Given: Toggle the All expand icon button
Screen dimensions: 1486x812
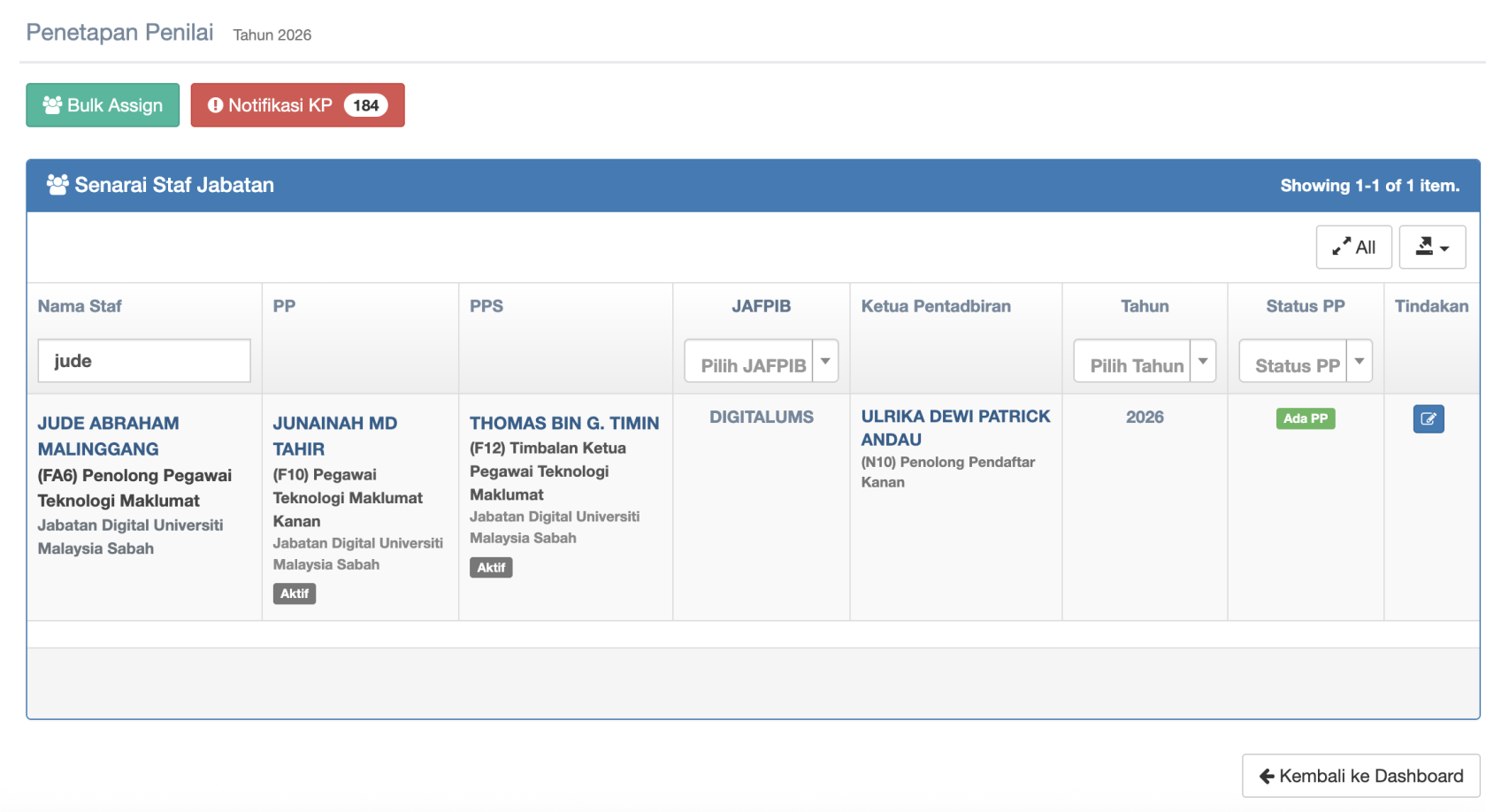Looking at the screenshot, I should tap(1353, 247).
